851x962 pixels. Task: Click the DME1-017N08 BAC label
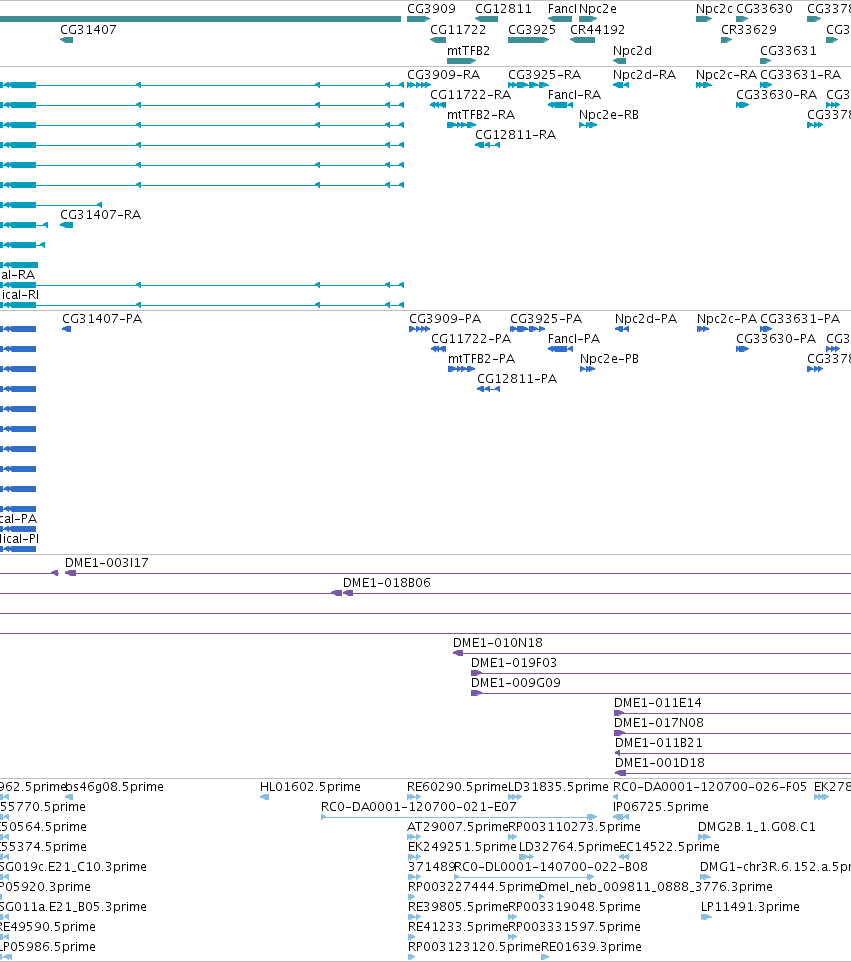(x=659, y=723)
